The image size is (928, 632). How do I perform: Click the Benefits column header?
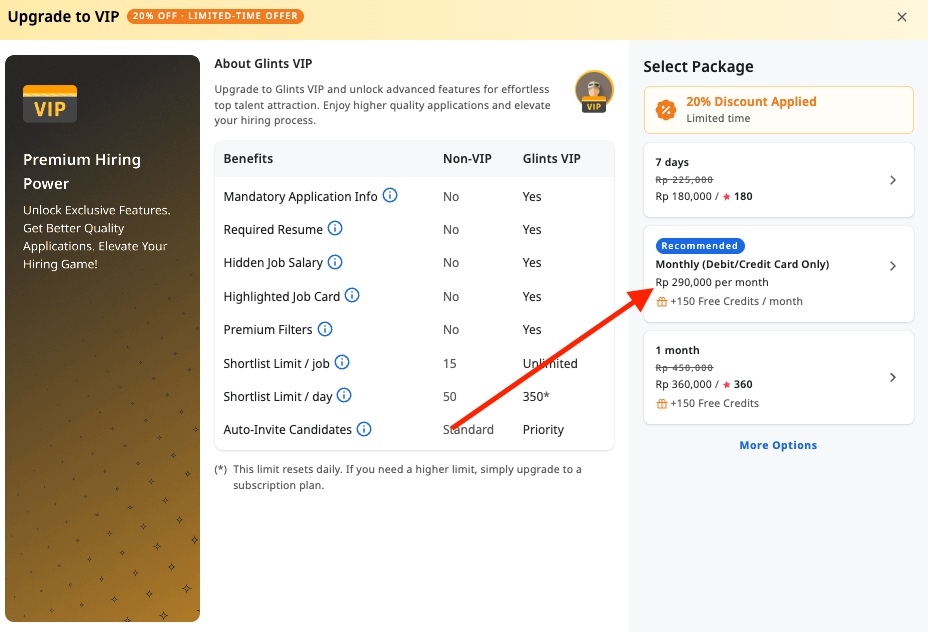[x=248, y=159]
